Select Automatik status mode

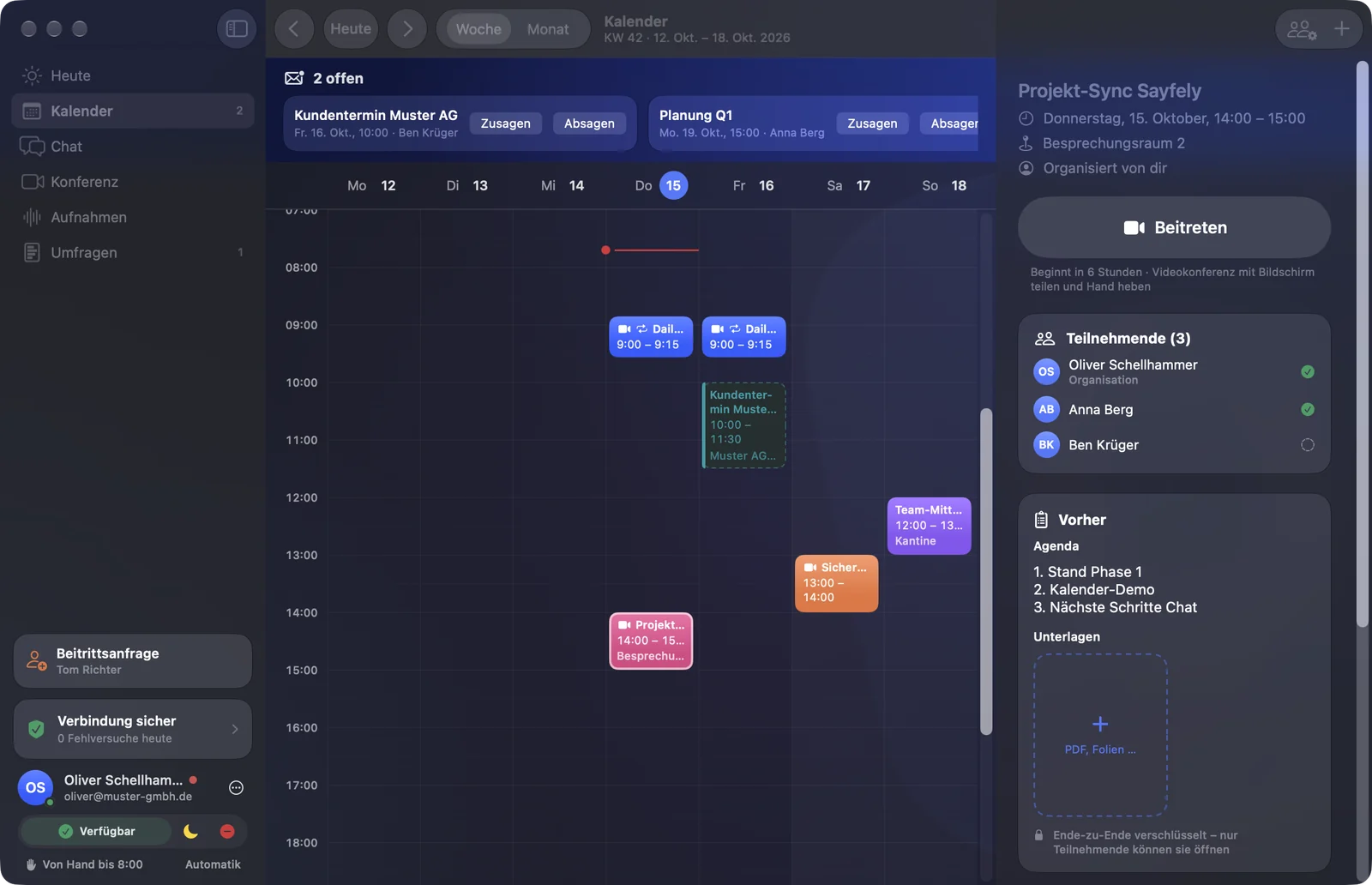pos(213,864)
